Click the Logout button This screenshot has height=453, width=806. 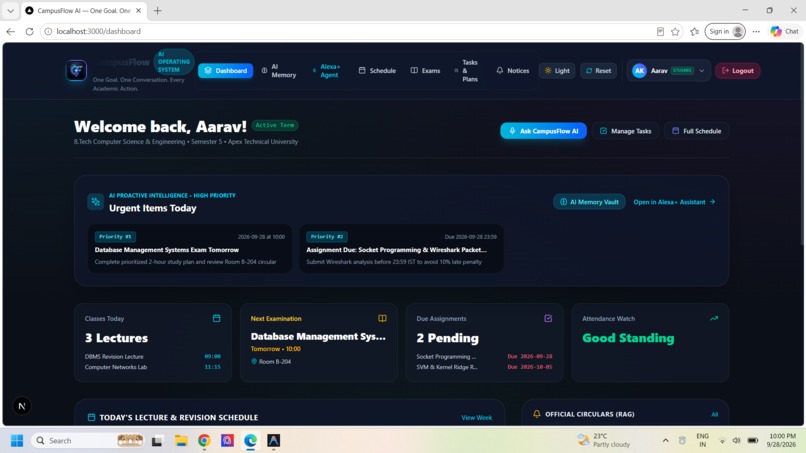(738, 70)
